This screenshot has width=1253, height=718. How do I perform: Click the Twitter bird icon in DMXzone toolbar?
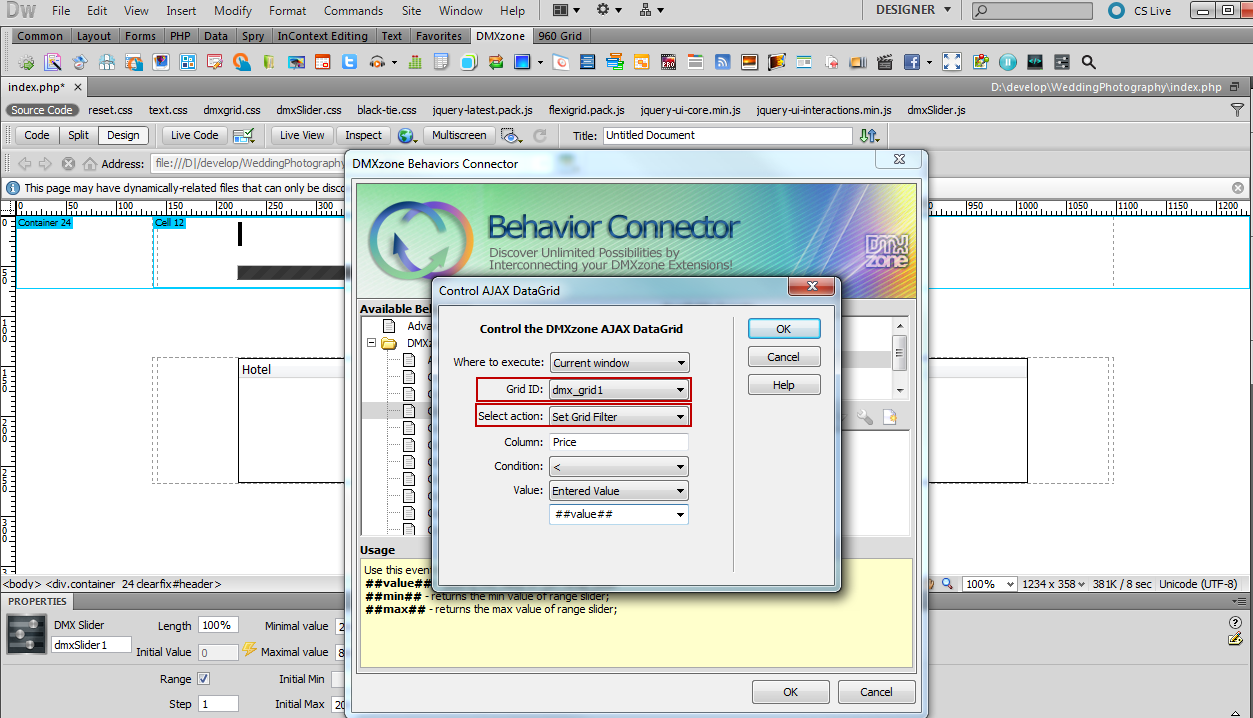(x=349, y=62)
